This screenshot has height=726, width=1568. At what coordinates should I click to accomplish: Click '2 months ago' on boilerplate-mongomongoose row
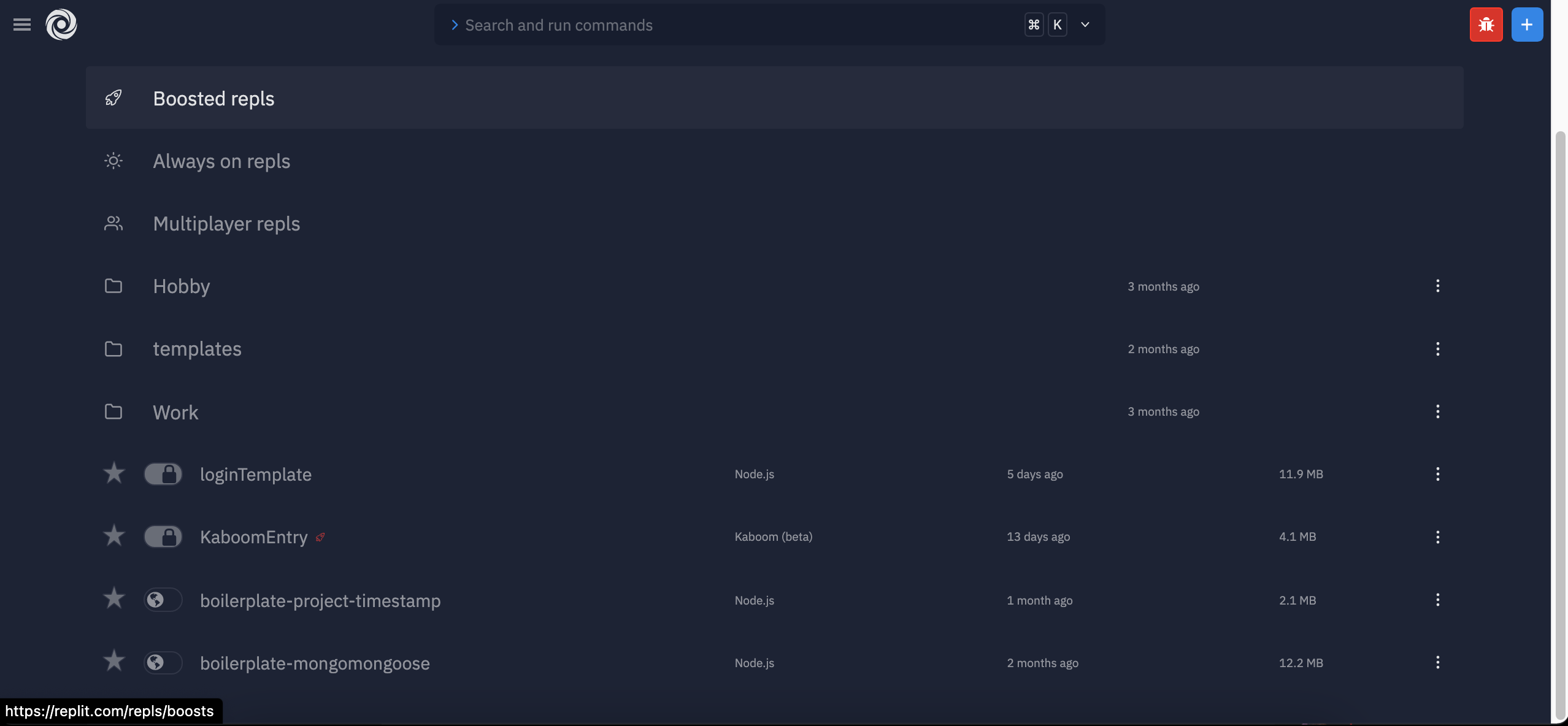[1042, 663]
